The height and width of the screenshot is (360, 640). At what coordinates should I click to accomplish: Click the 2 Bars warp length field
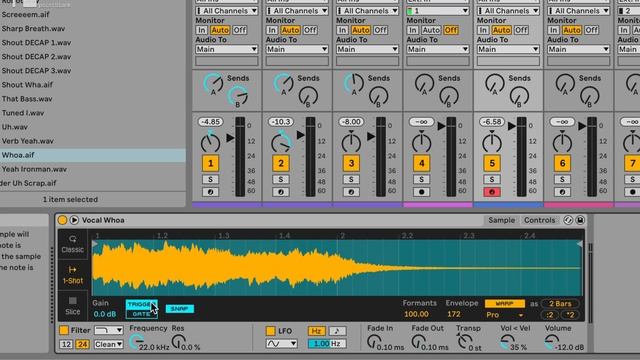click(560, 304)
